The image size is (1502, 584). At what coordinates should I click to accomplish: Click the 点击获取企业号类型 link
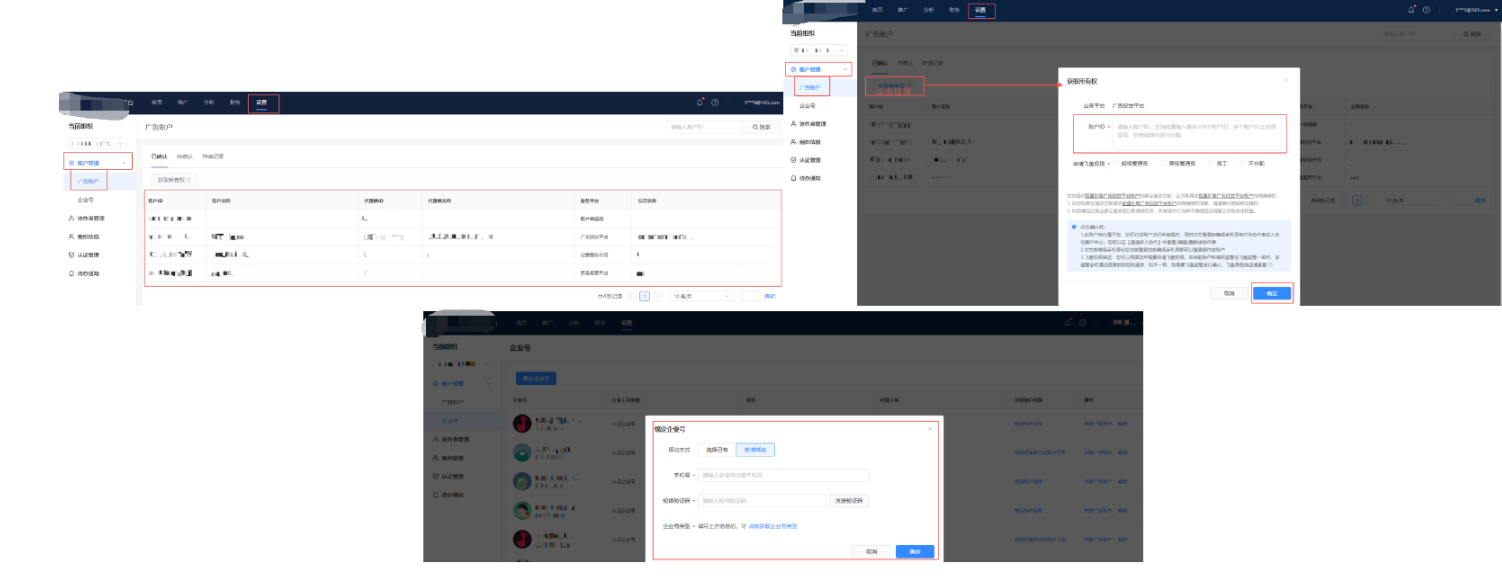[772, 526]
